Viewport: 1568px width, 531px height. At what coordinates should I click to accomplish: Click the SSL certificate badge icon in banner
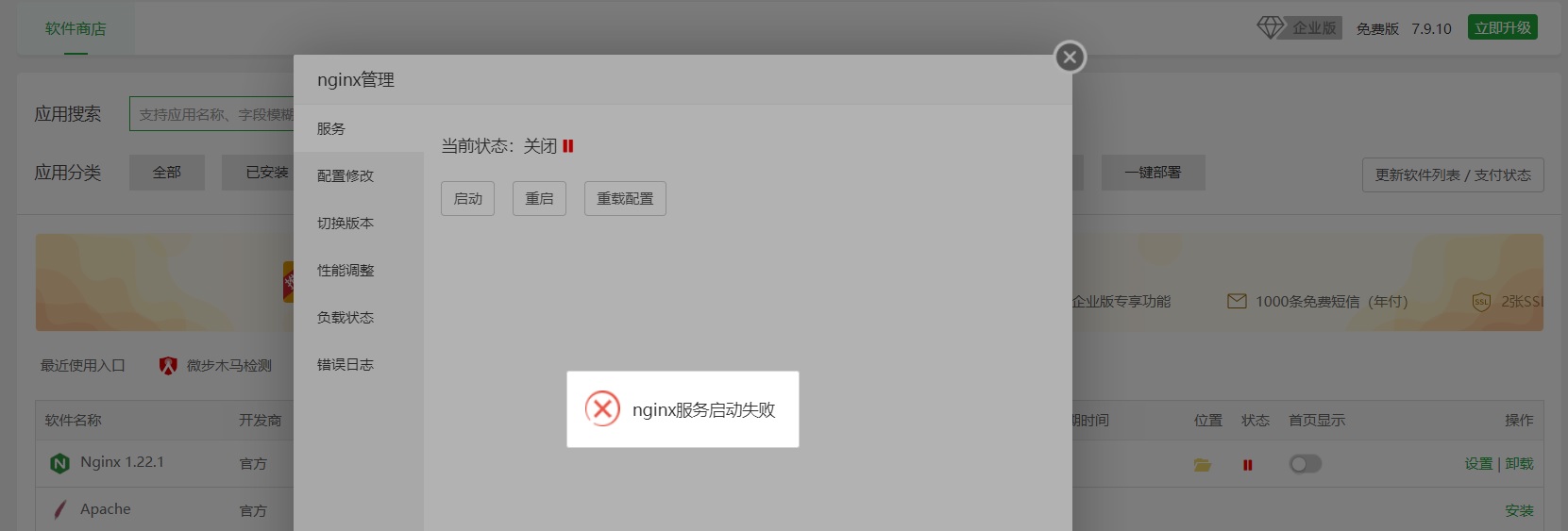(x=1481, y=302)
